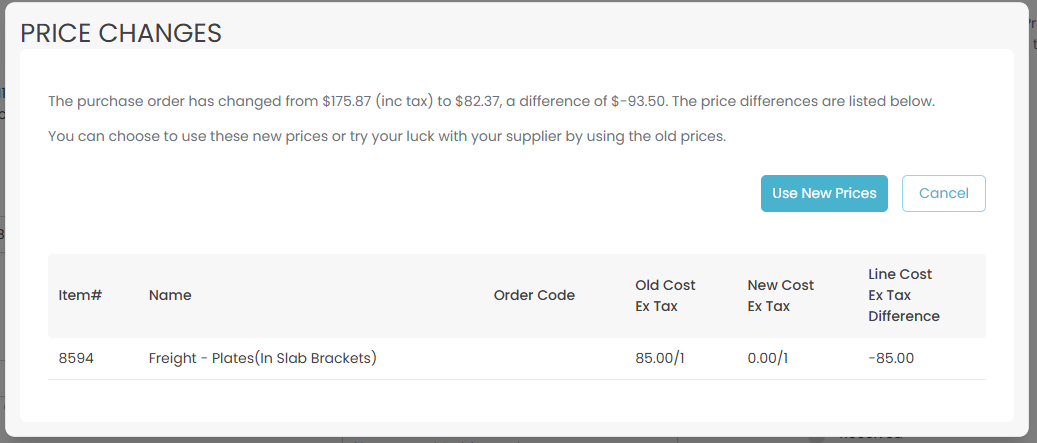1037x443 pixels.
Task: Select the Item# column header
Action: tap(81, 295)
